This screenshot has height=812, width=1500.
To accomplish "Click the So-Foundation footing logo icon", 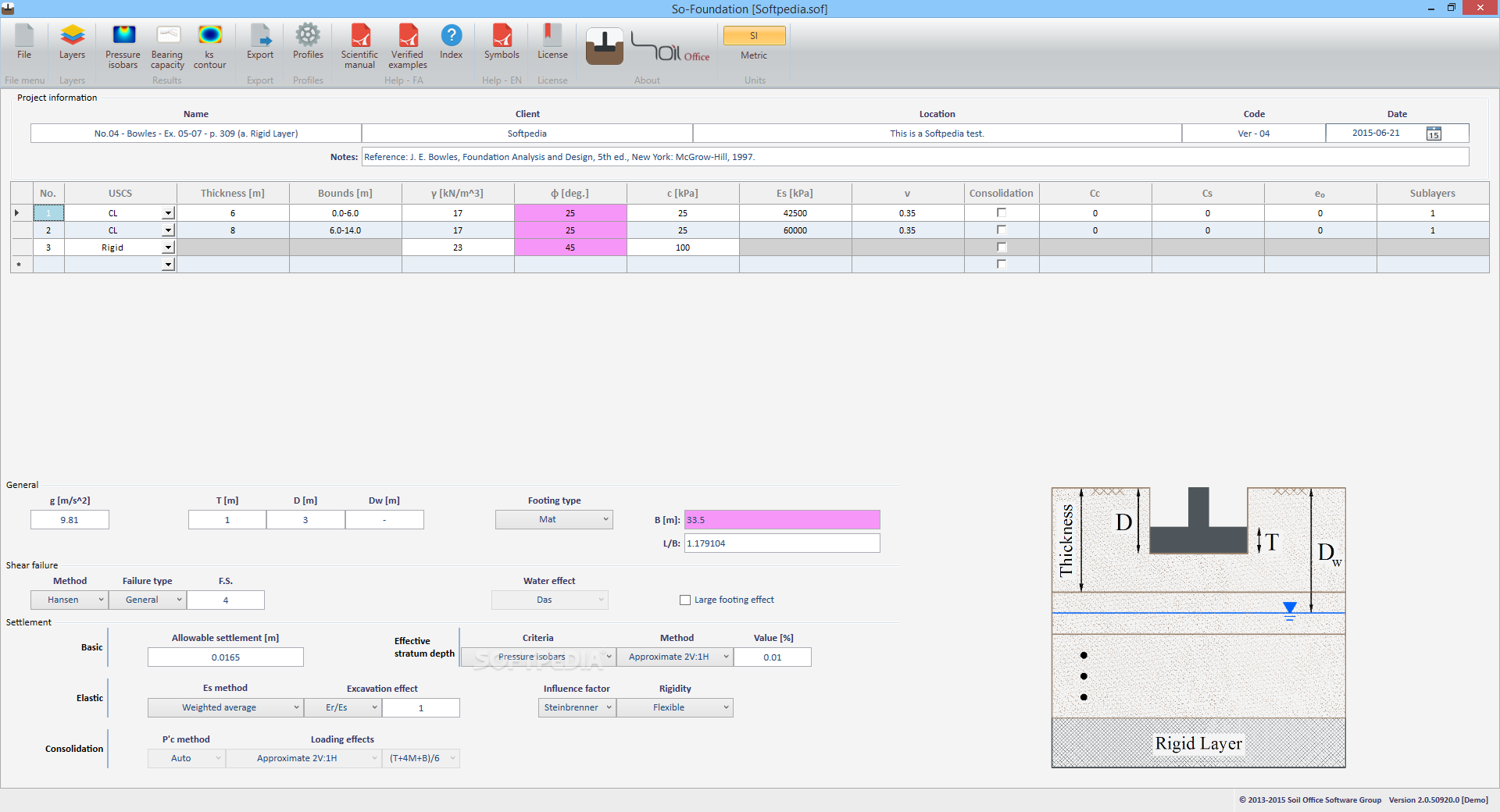I will (605, 46).
